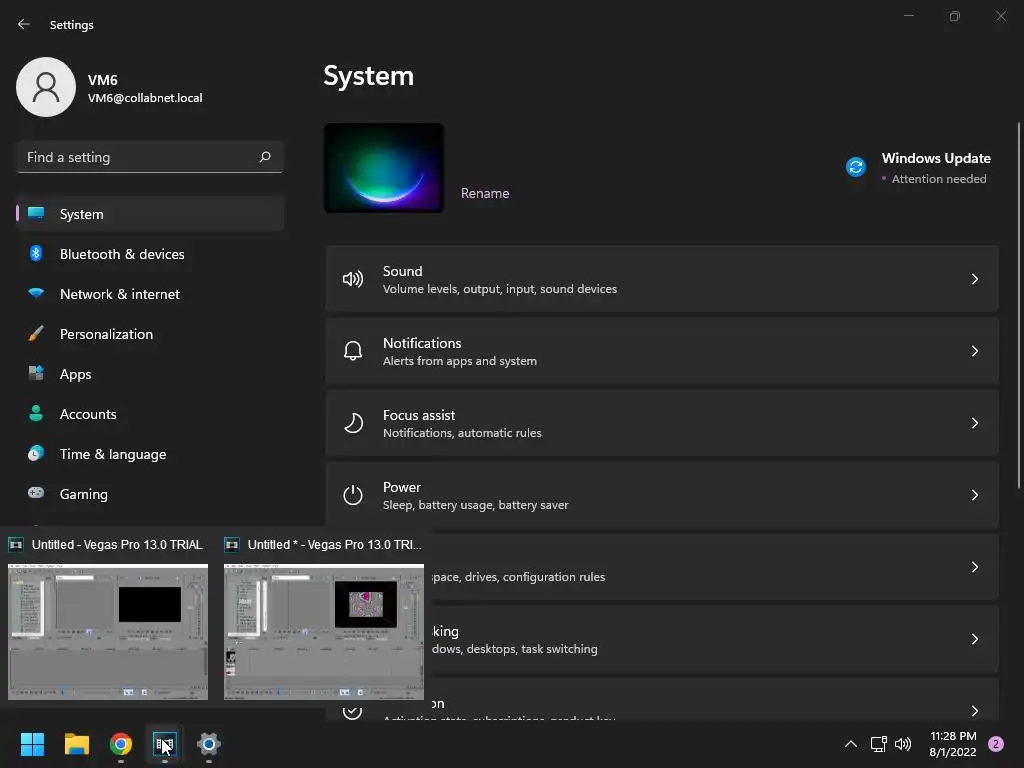Open the notification center badge 2
Image resolution: width=1024 pixels, height=768 pixels.
pos(996,744)
